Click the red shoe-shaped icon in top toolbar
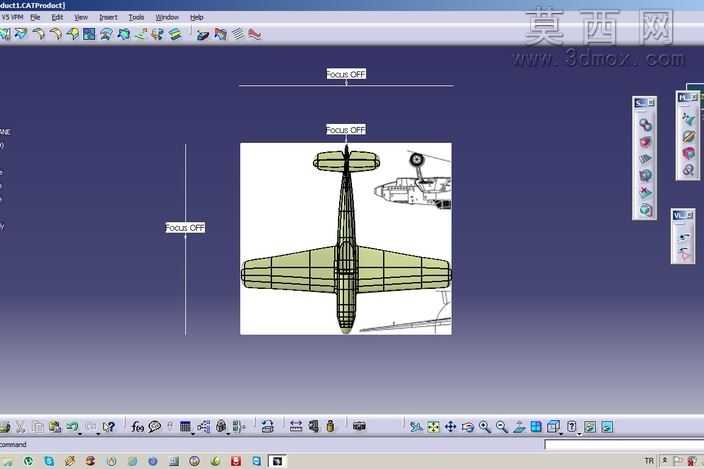Screen dimensions: 704x469 coord(255,34)
